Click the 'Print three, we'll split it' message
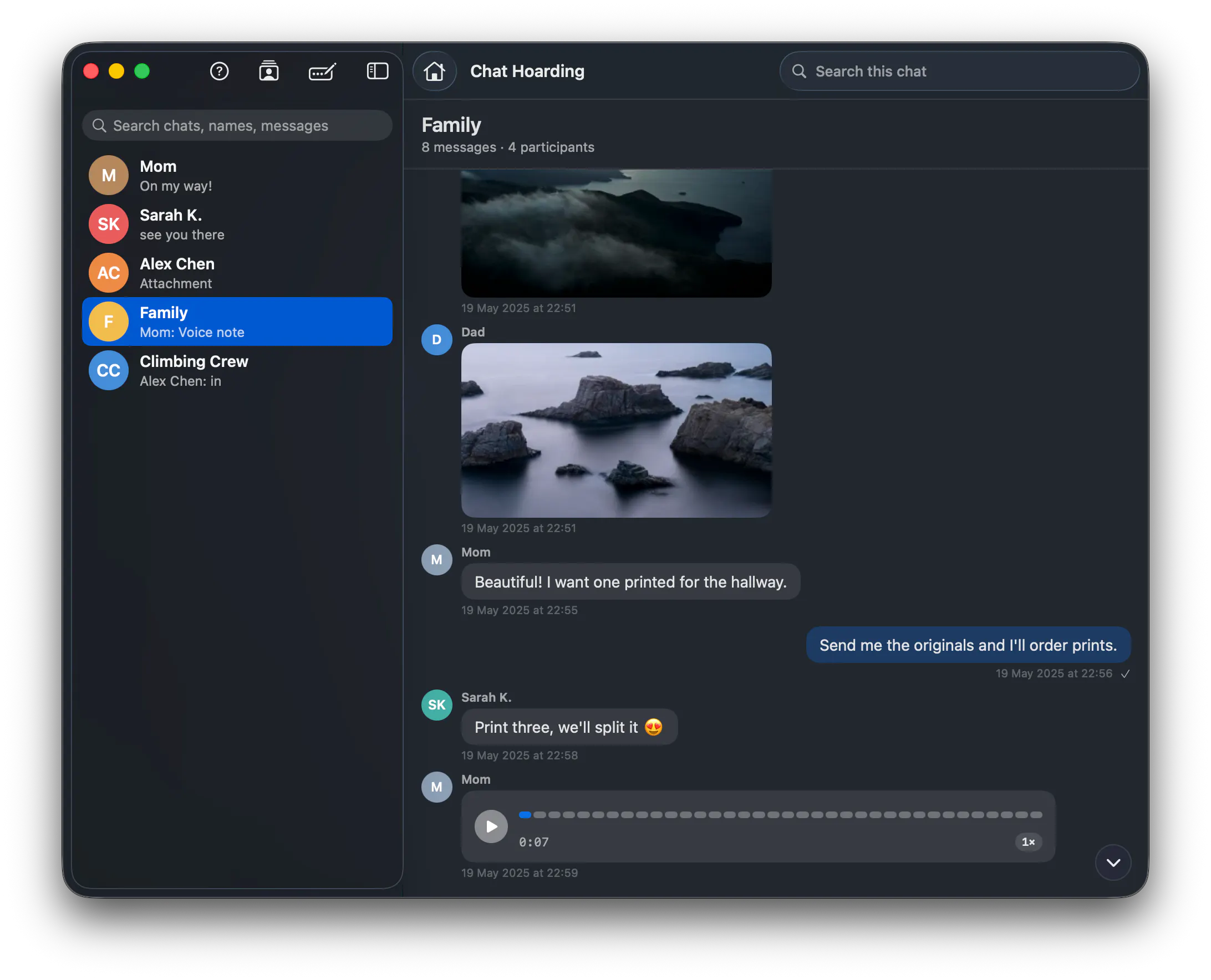1211x980 pixels. point(569,727)
